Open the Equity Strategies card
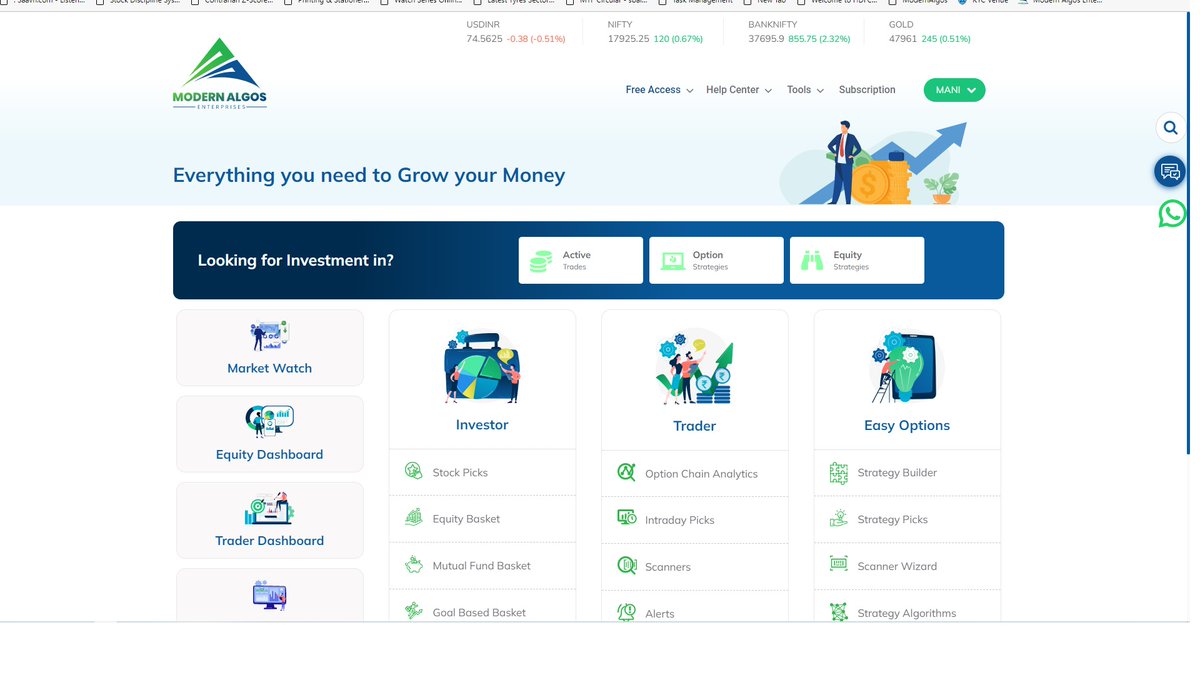Viewport: 1200px width, 675px height. [857, 260]
